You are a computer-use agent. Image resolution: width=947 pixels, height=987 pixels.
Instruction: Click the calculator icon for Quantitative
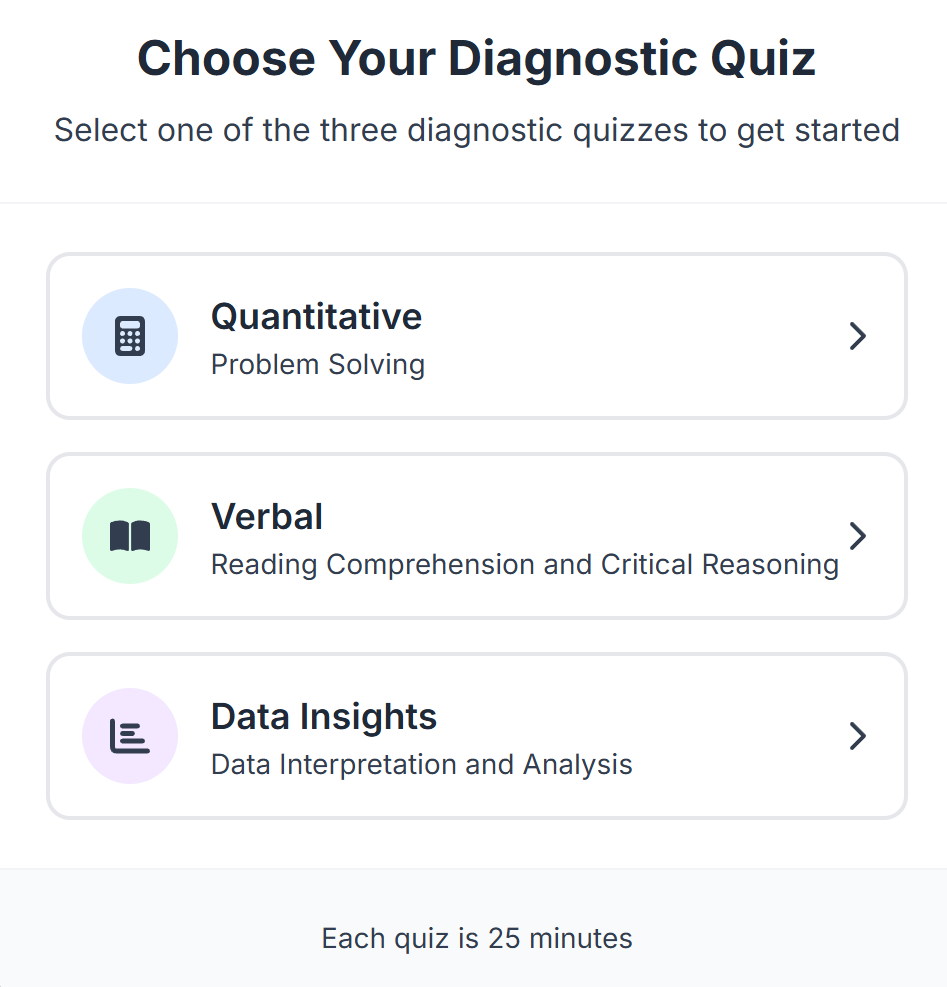point(130,336)
